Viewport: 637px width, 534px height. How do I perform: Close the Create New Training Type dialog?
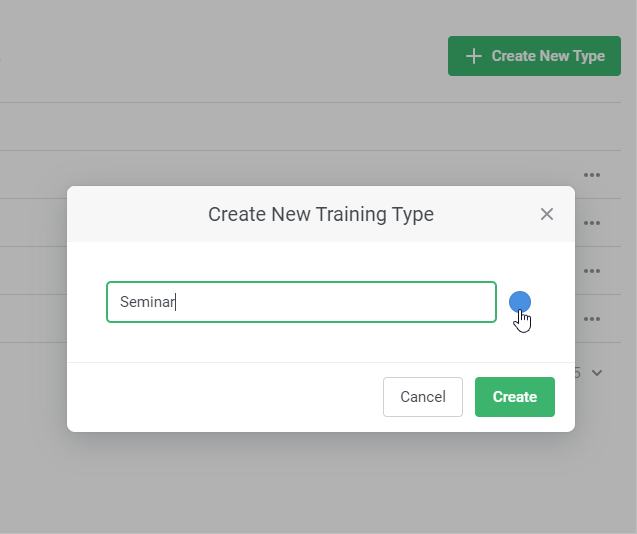[546, 214]
